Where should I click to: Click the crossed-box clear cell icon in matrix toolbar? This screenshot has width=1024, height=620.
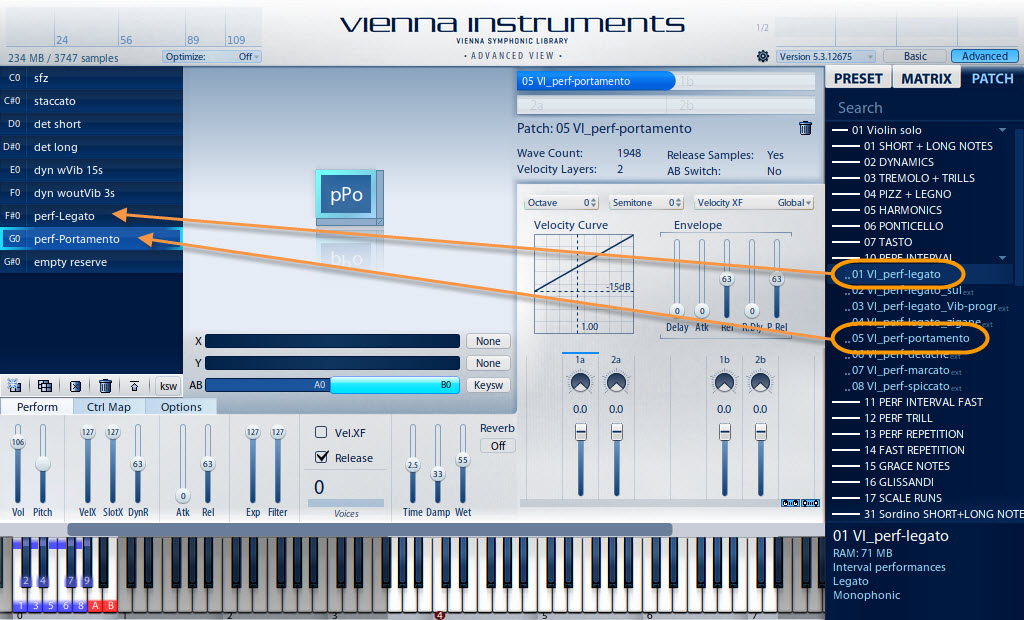pos(75,385)
